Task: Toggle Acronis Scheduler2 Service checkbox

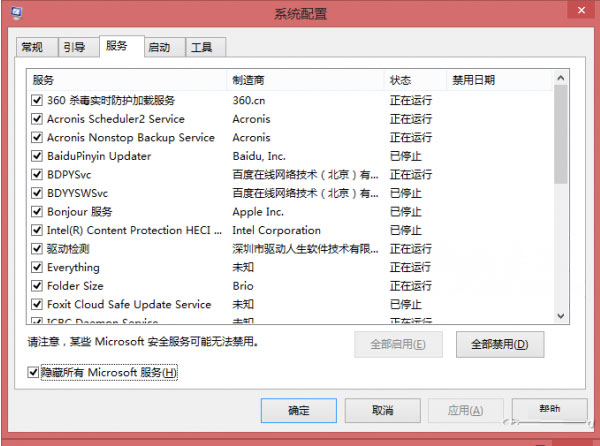Action: [37, 119]
